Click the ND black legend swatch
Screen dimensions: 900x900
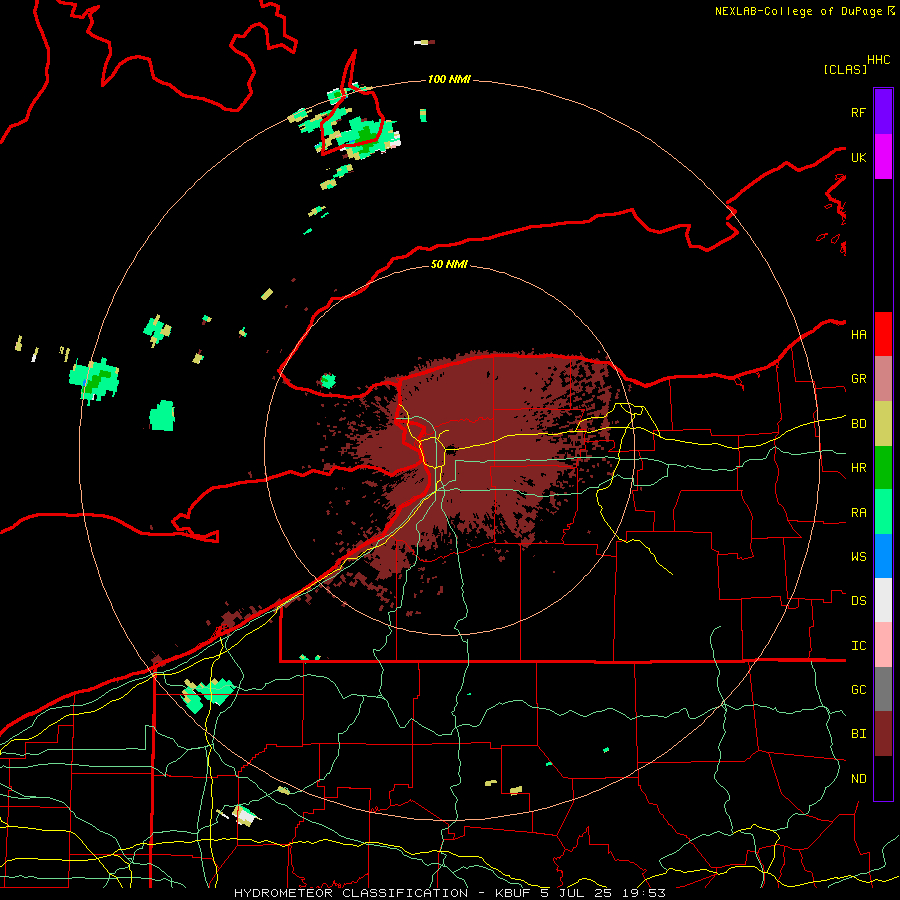coord(883,778)
